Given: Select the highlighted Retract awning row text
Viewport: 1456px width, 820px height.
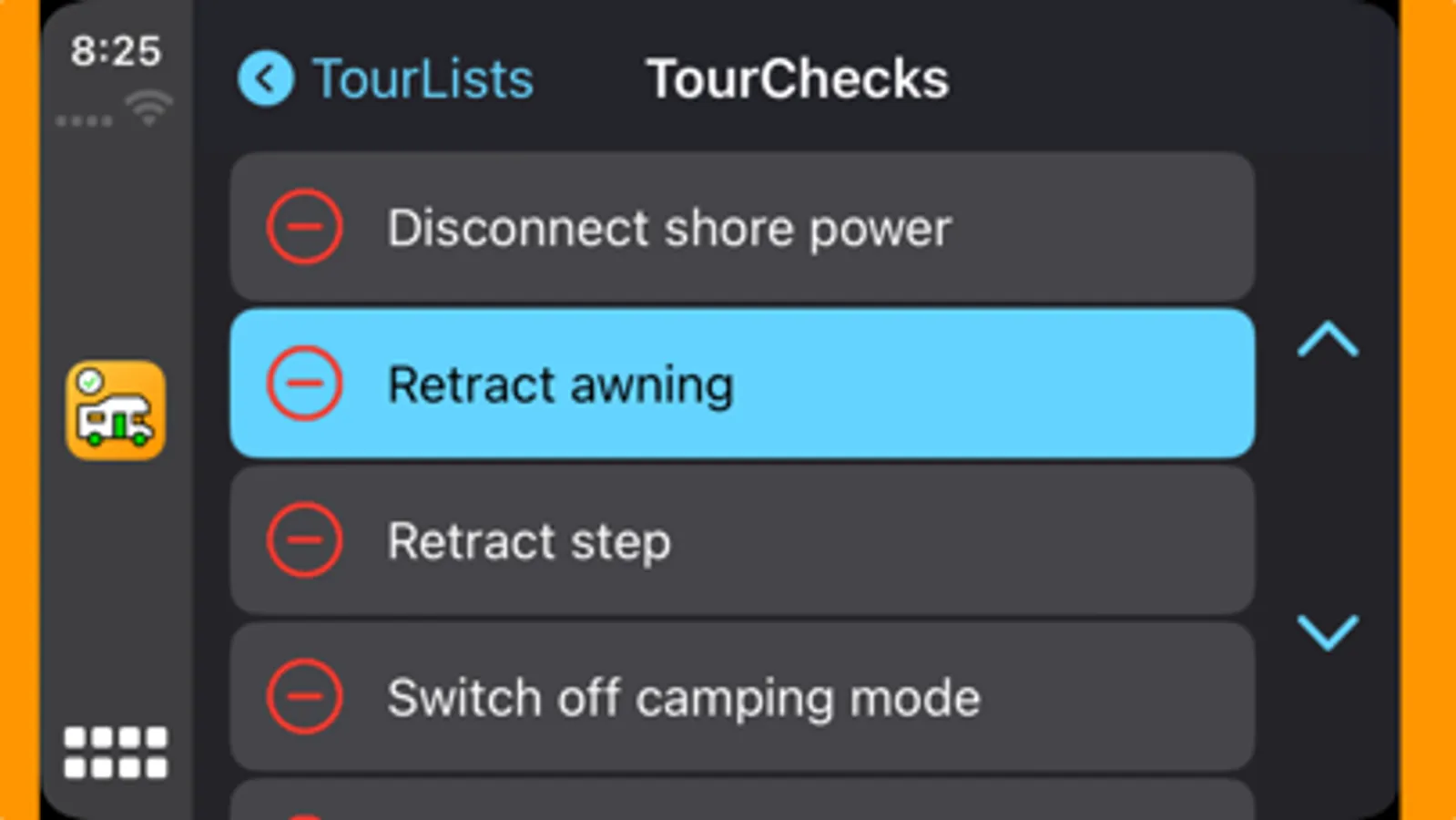Looking at the screenshot, I should (560, 384).
